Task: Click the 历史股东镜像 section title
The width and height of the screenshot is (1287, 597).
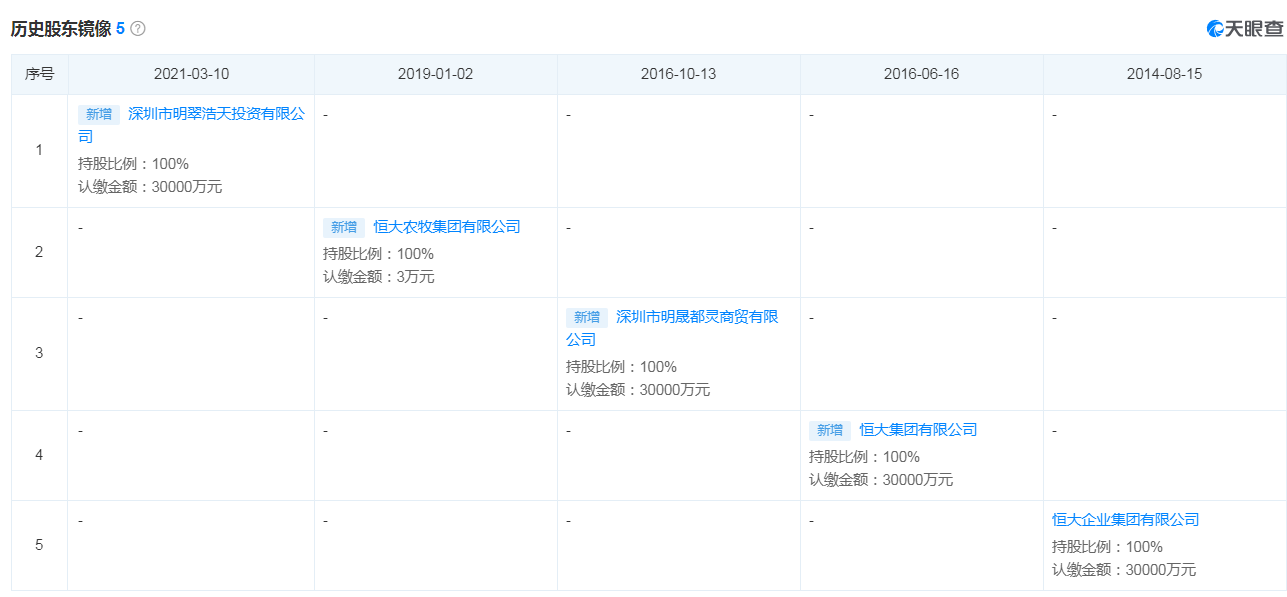Action: pos(61,29)
